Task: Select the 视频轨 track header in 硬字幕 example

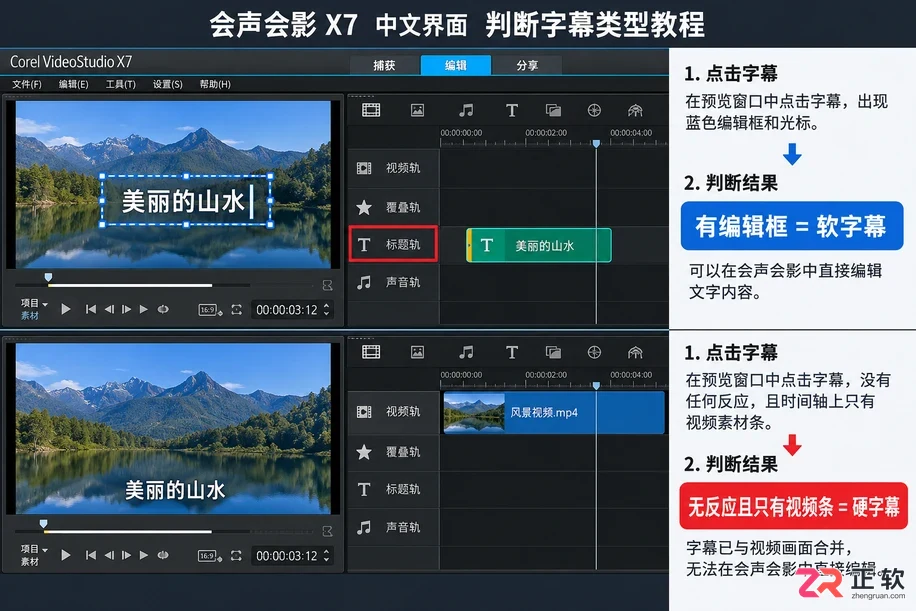Action: (x=393, y=412)
